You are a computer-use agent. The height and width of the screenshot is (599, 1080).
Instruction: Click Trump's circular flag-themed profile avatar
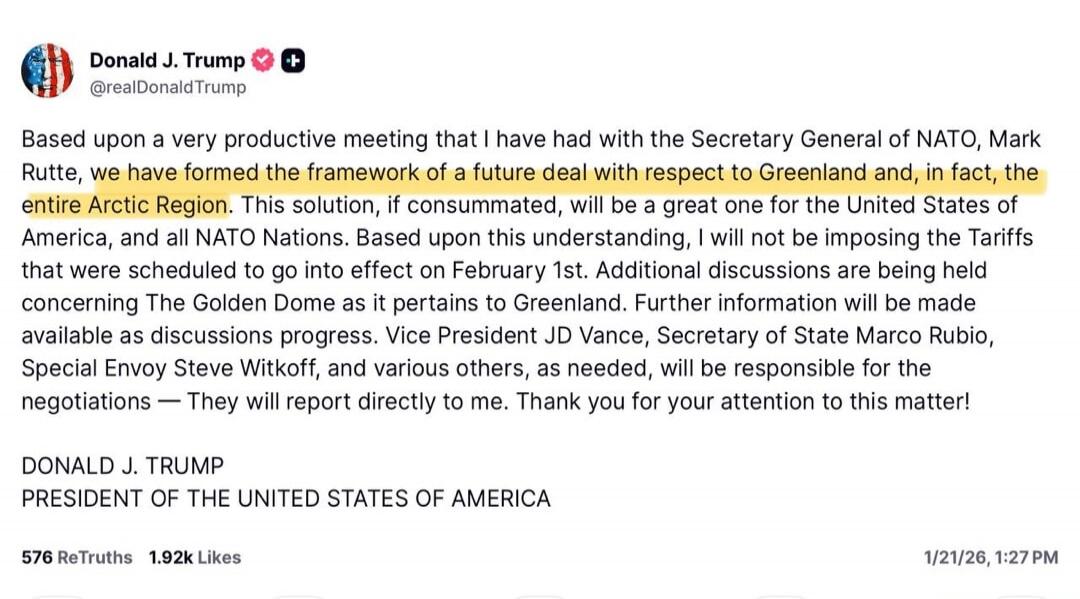pos(48,69)
